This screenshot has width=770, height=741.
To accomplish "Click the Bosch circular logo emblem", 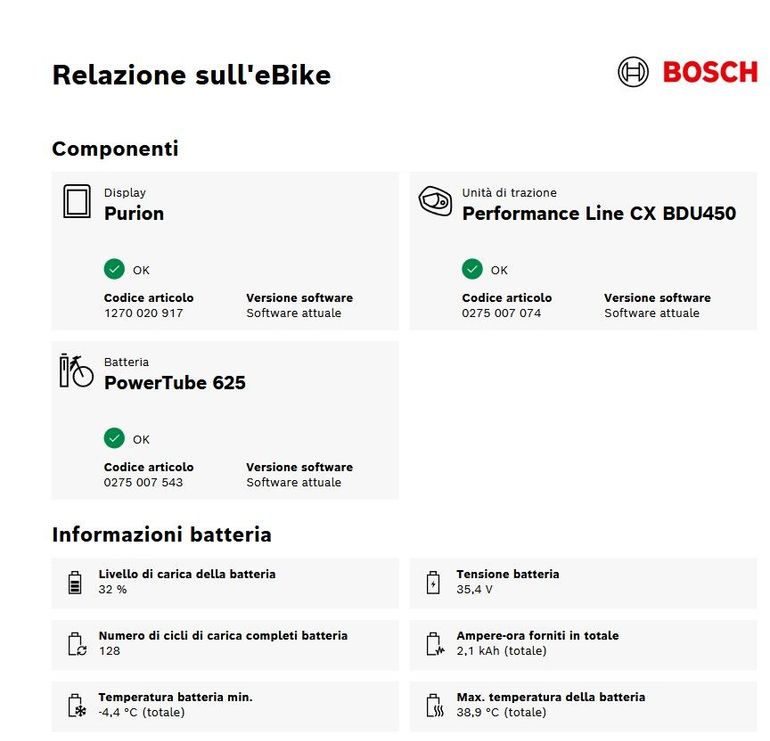I will click(x=633, y=72).
